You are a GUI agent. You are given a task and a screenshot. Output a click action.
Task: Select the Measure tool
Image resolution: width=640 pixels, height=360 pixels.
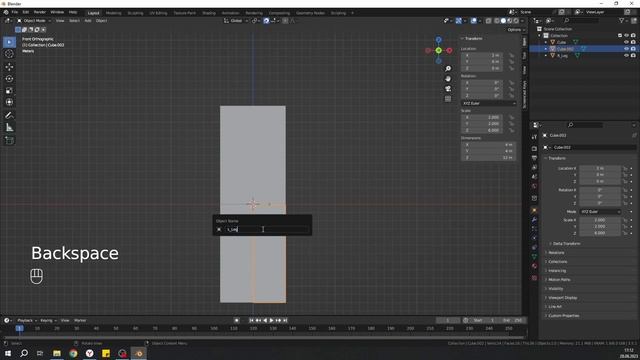(x=9, y=128)
